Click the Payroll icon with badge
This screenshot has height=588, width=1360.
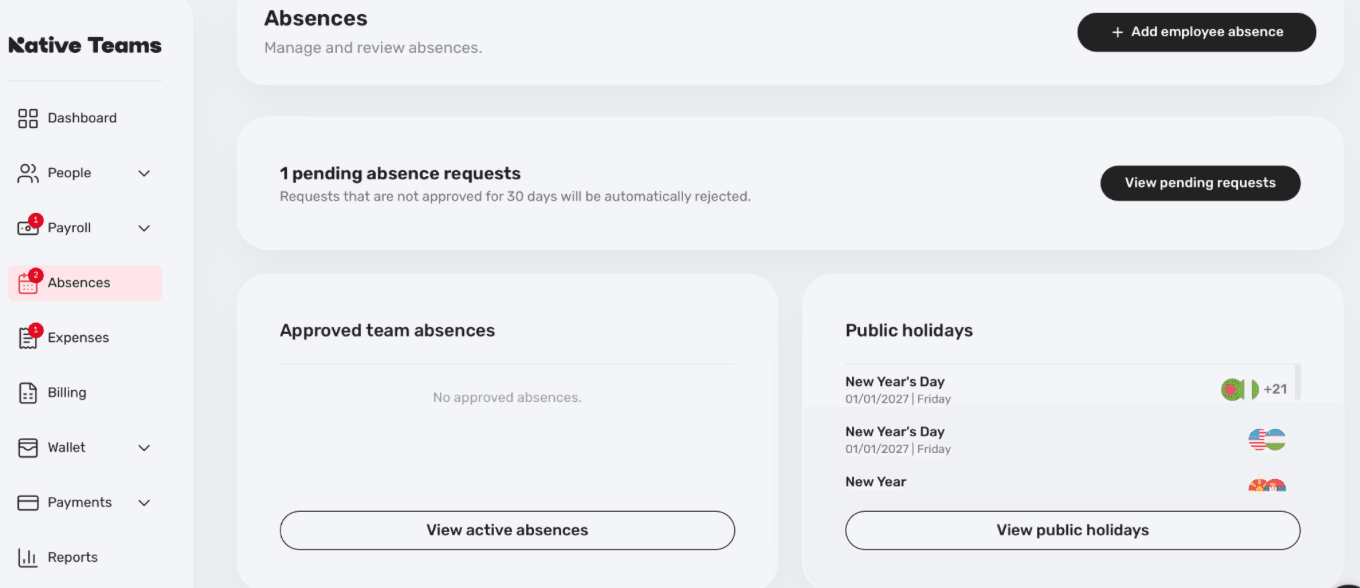coord(28,227)
